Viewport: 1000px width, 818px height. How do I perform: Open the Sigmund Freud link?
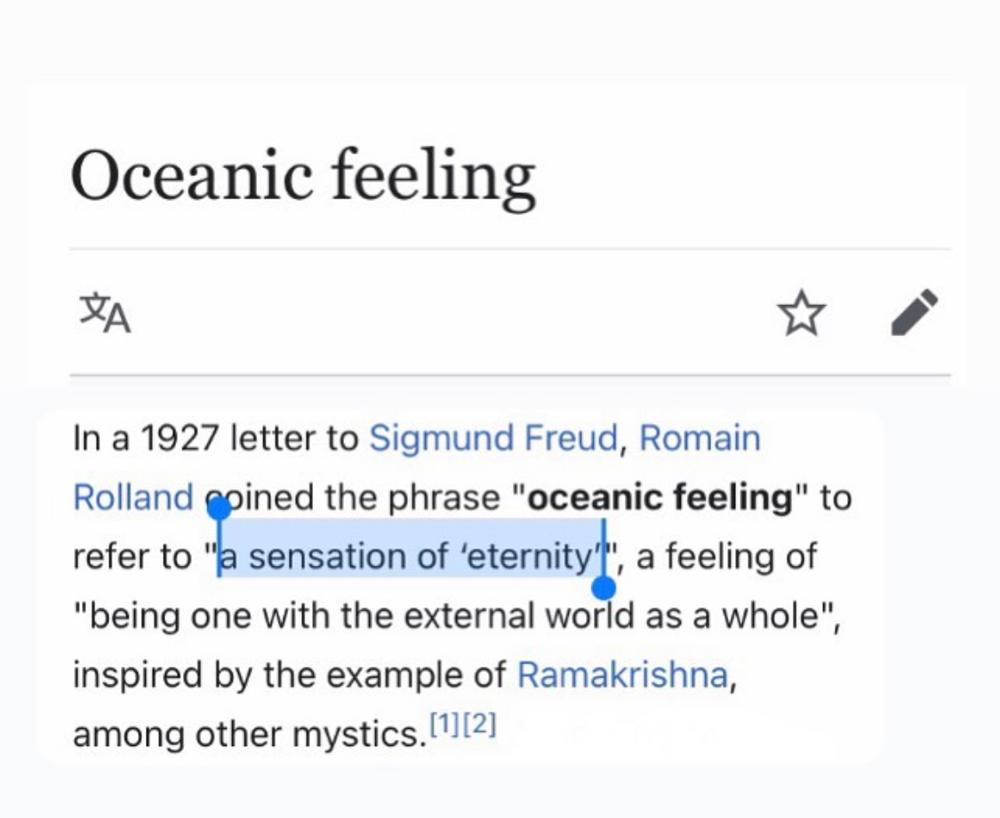(494, 439)
